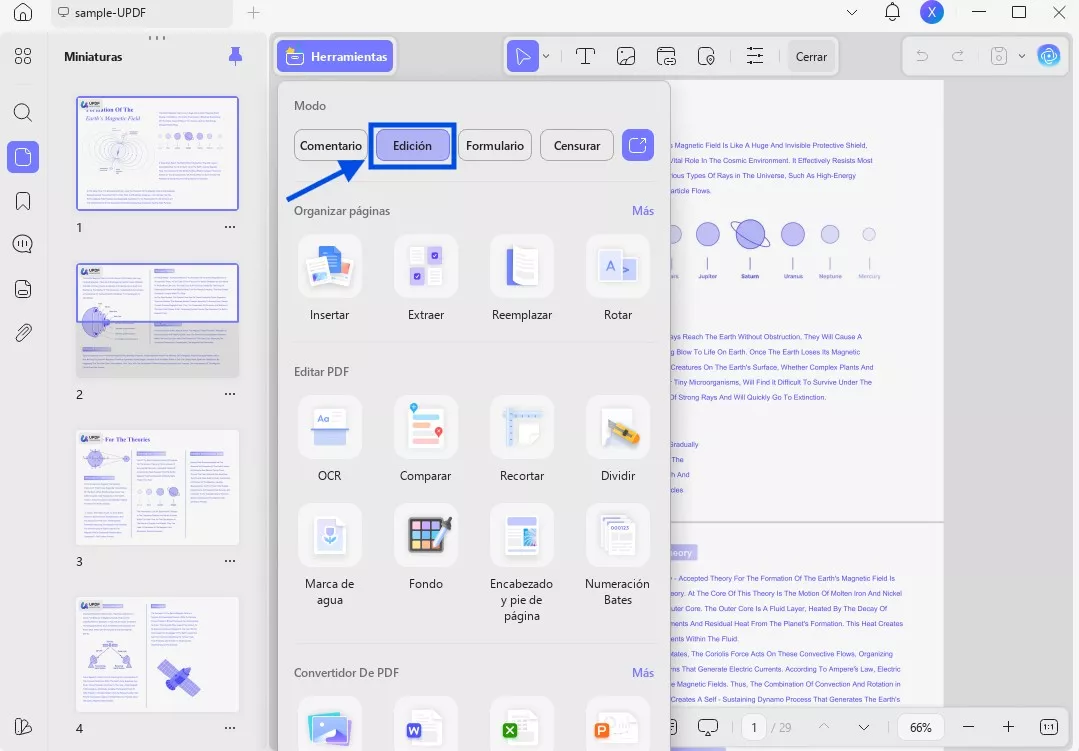Image resolution: width=1079 pixels, height=751 pixels.
Task: Click the 1:1 actual size button
Action: tap(1048, 727)
